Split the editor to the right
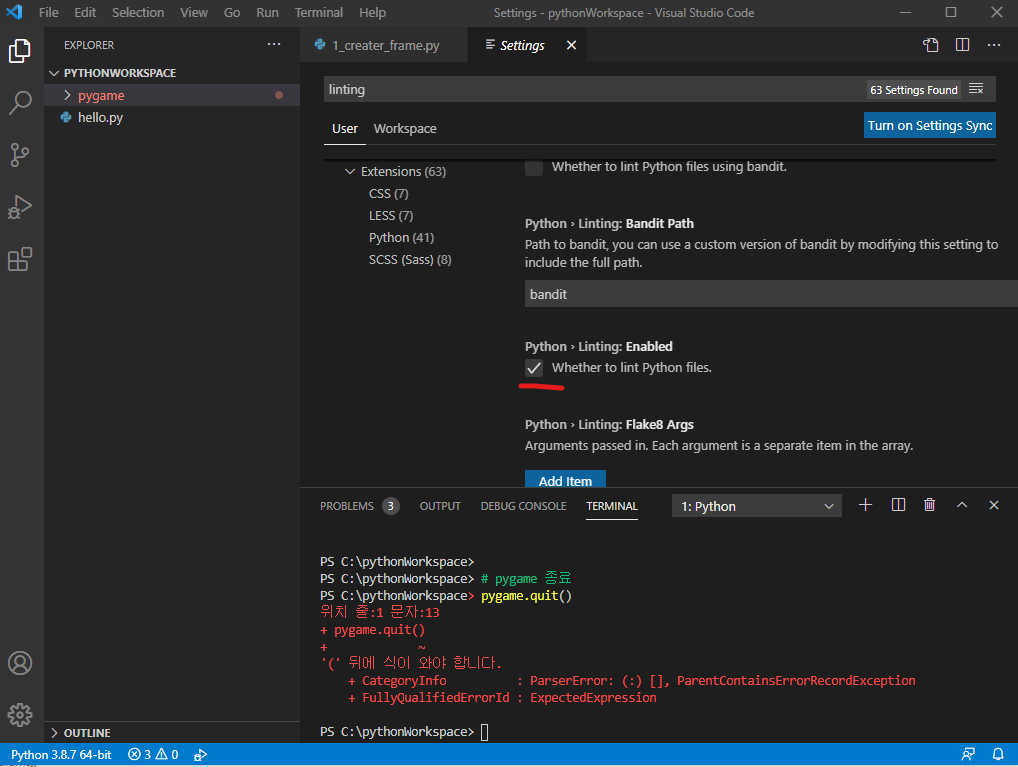The height and width of the screenshot is (767, 1018). (x=962, y=45)
